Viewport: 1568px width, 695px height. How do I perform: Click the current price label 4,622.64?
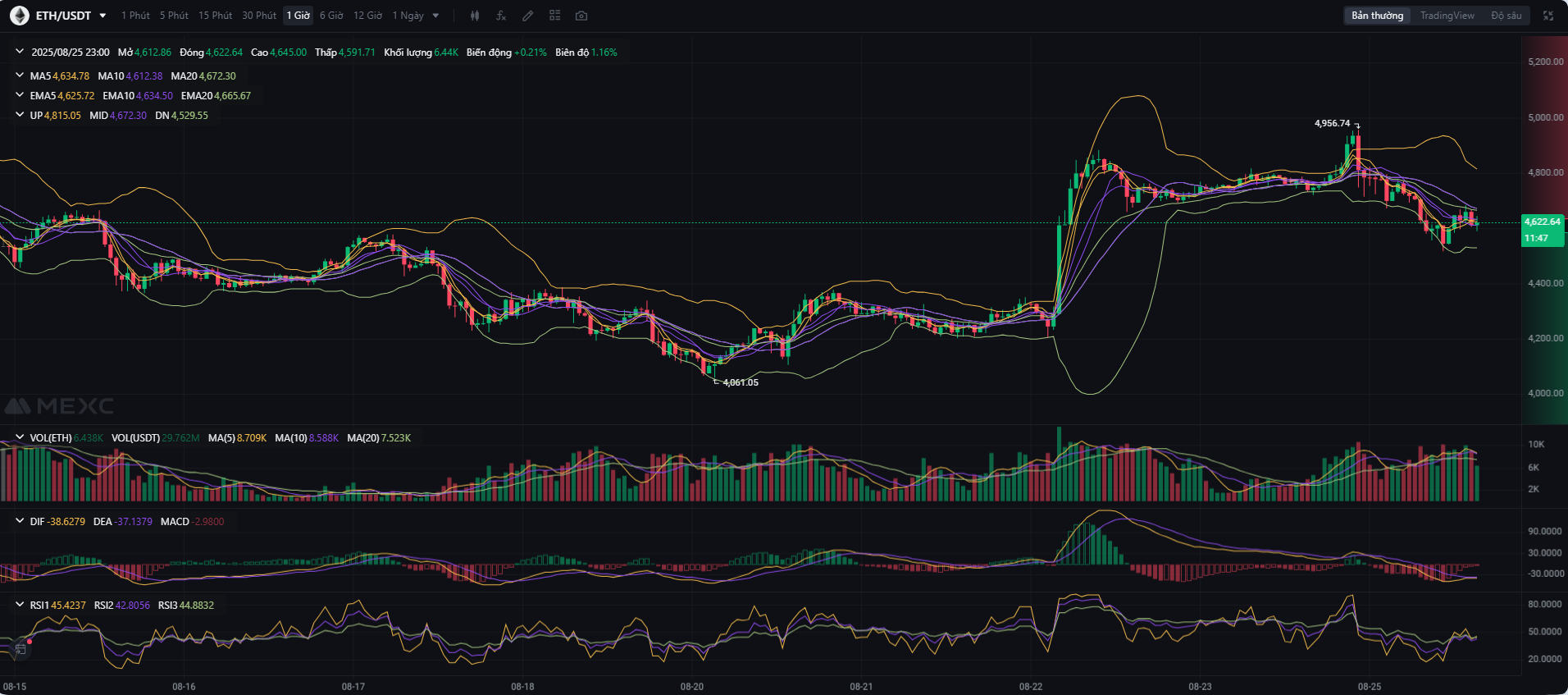point(1542,222)
